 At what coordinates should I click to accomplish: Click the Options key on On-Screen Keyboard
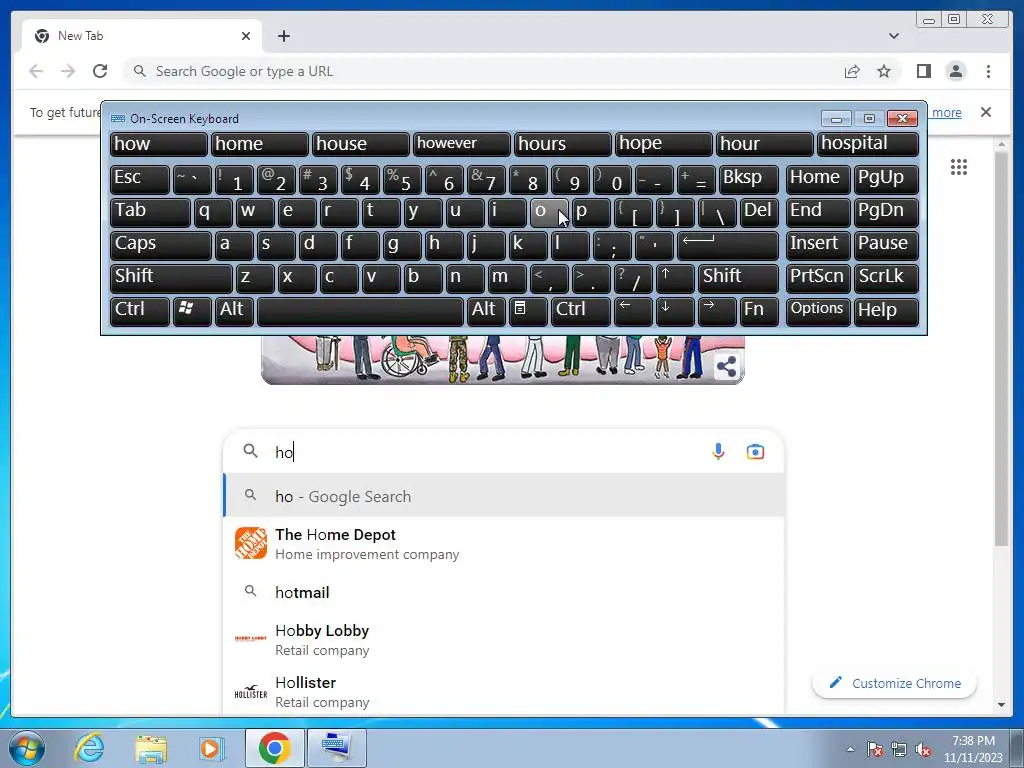point(818,310)
